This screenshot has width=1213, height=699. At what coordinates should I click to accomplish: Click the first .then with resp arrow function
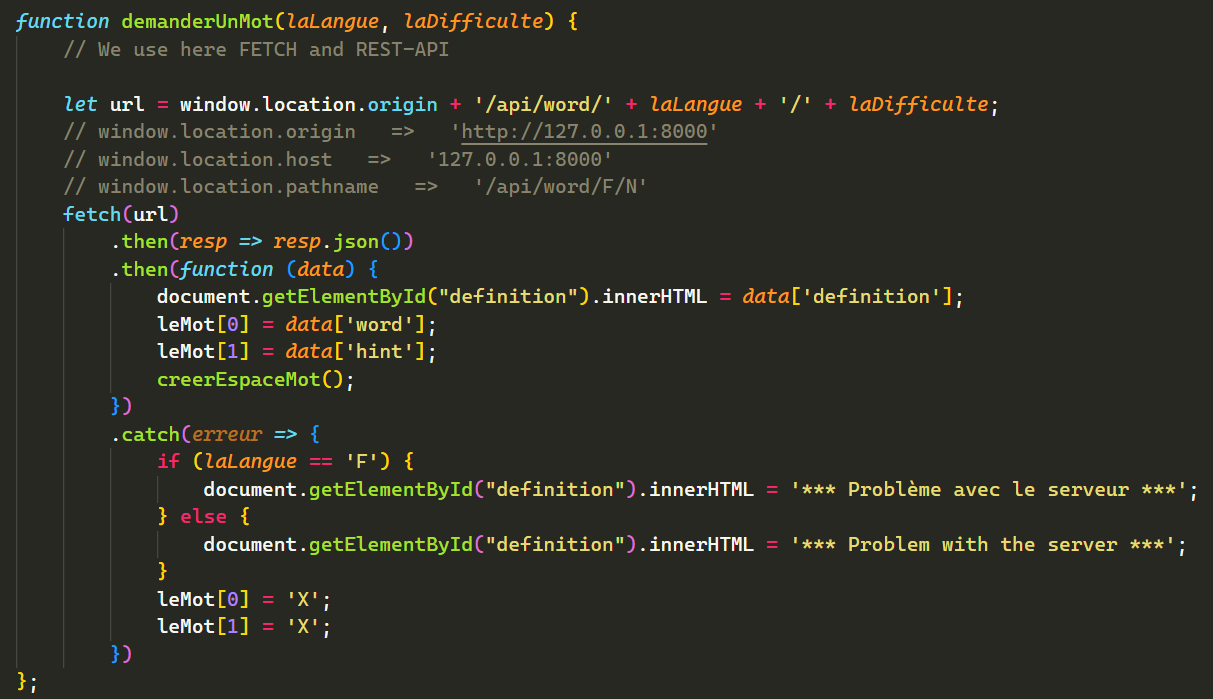coord(262,241)
